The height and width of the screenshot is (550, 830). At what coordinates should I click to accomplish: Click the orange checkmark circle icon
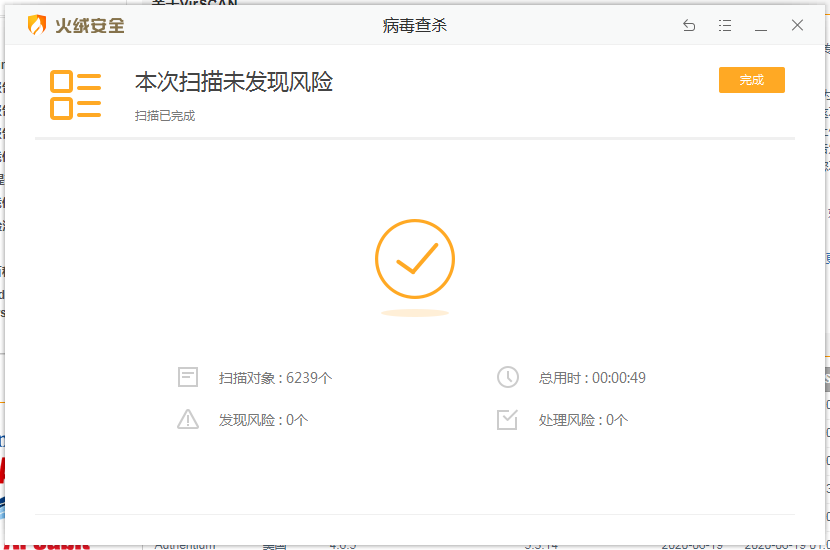click(x=415, y=259)
